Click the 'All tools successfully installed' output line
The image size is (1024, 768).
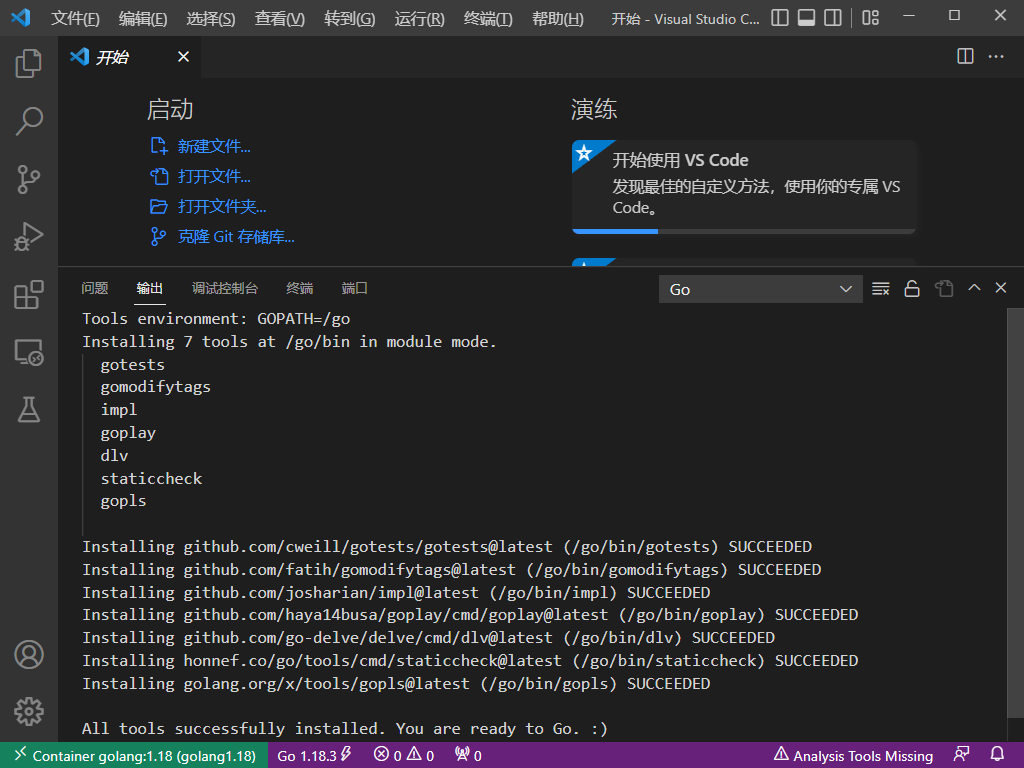[345, 728]
